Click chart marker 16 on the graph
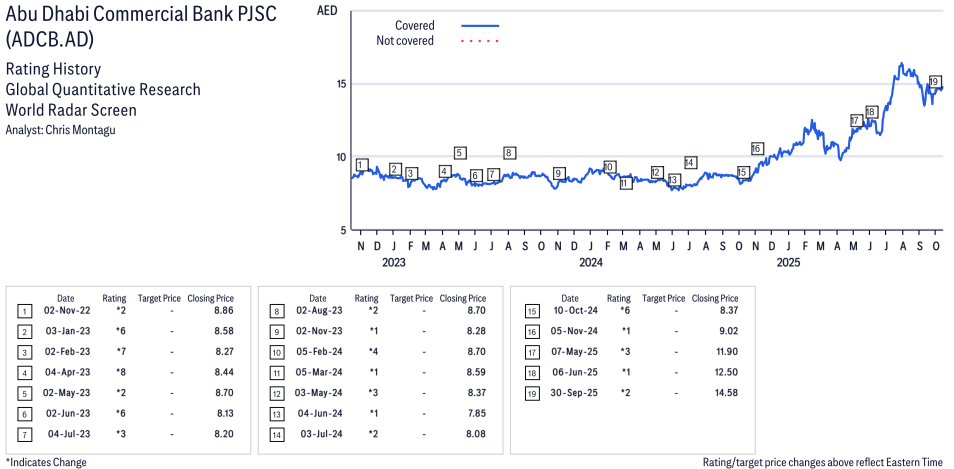 coord(757,148)
